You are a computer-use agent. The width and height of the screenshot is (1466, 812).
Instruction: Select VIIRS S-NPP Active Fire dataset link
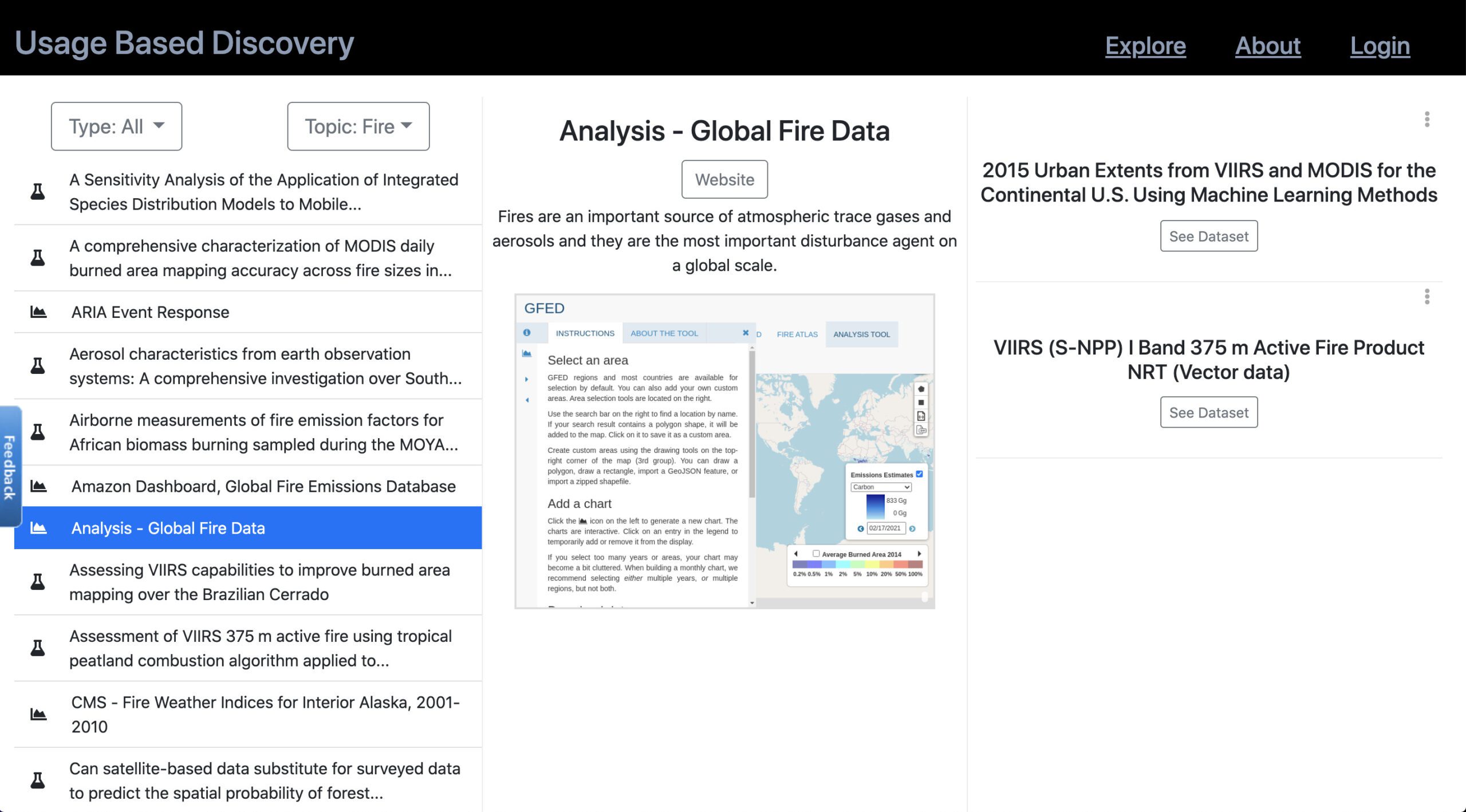(1209, 412)
